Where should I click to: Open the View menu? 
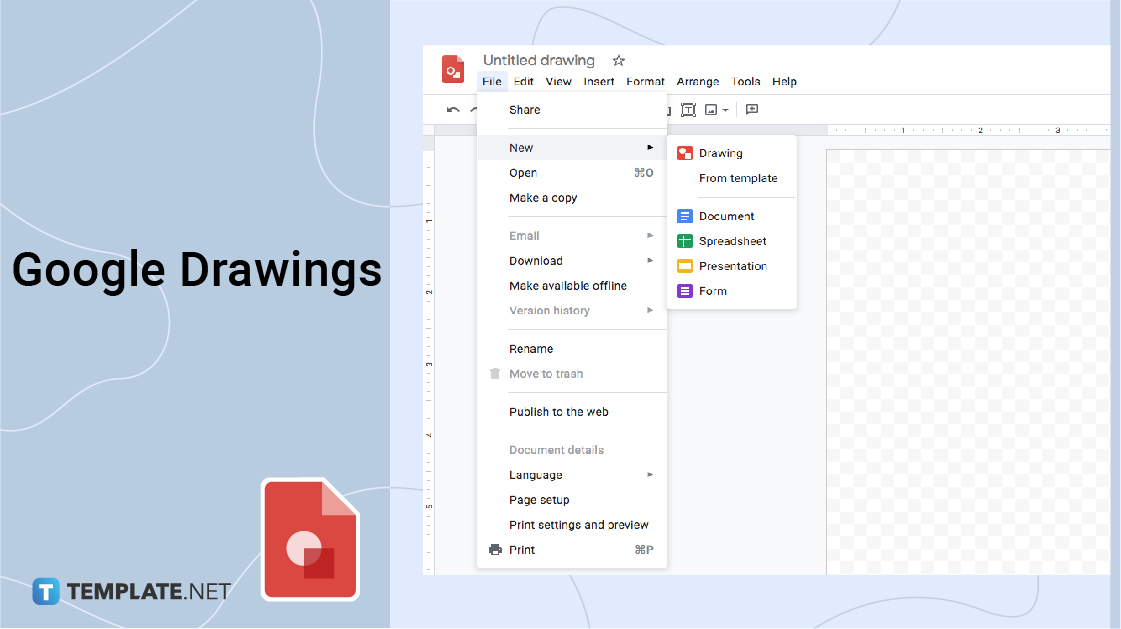pos(558,81)
